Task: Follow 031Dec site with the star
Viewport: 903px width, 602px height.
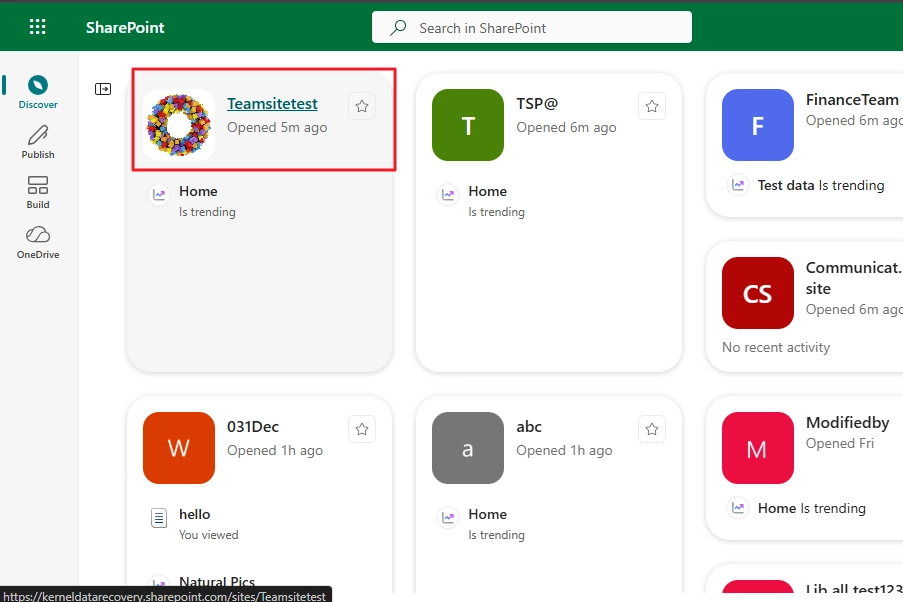Action: tap(362, 429)
